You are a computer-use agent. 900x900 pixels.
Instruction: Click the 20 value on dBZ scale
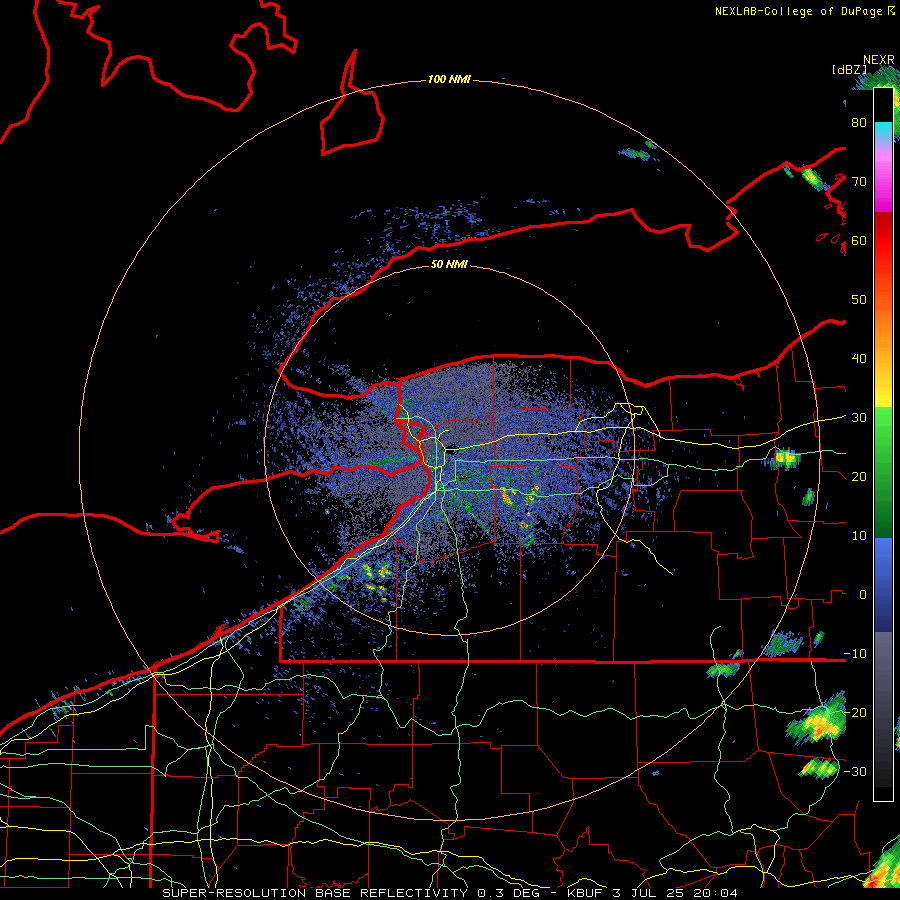point(859,476)
